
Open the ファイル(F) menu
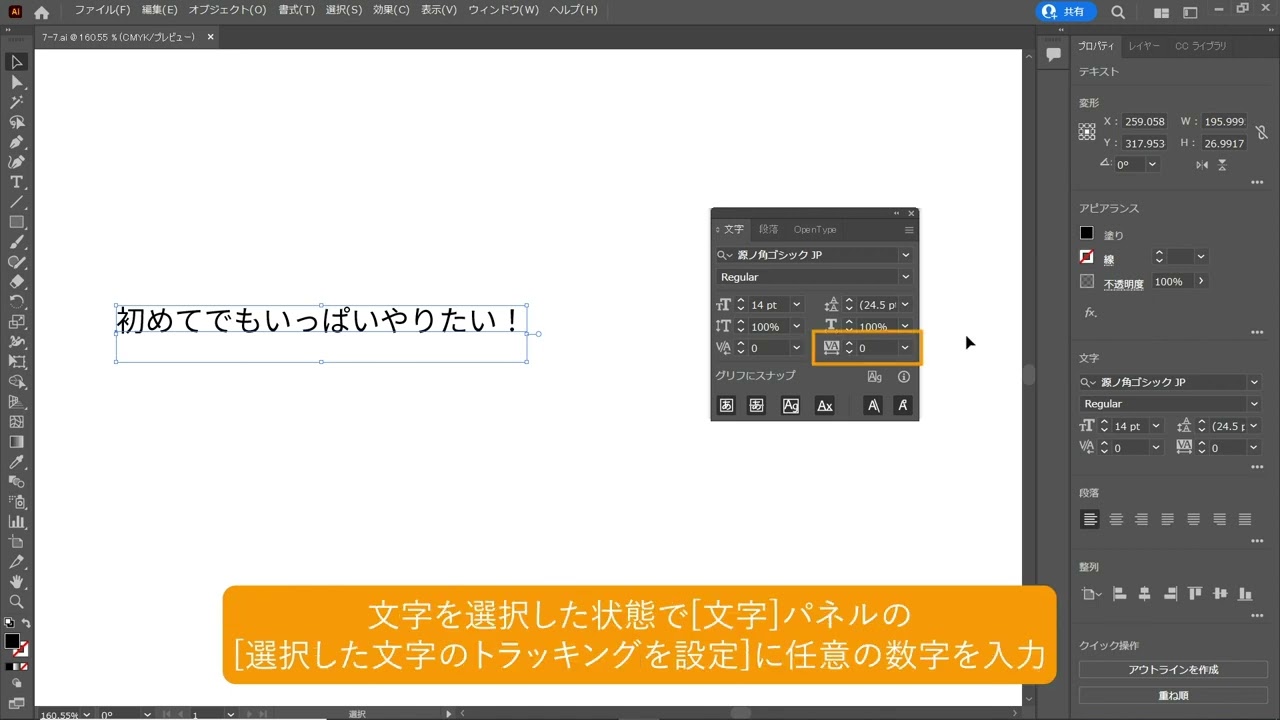(102, 10)
